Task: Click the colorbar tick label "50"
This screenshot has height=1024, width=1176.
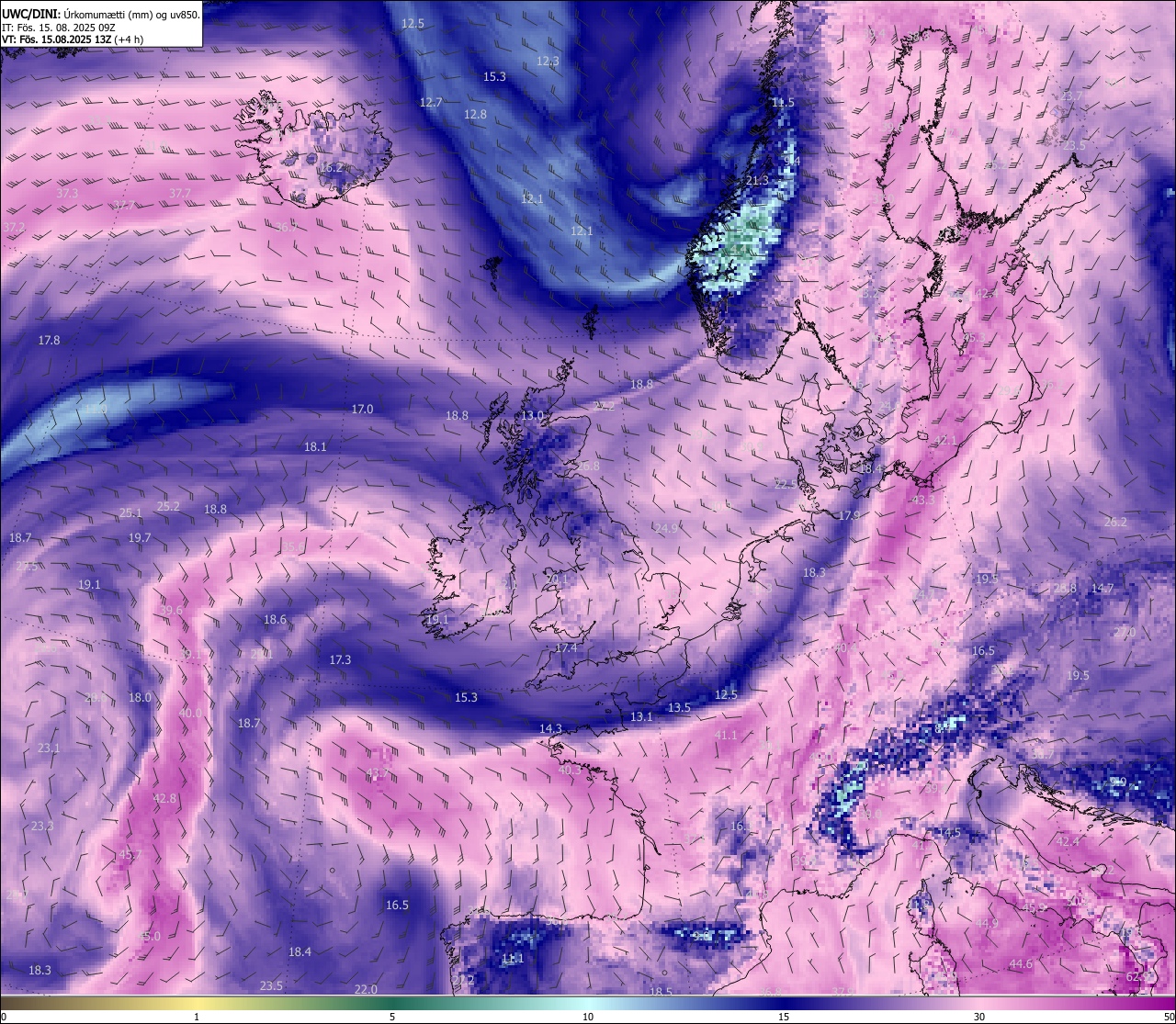Action: coord(1169,1017)
